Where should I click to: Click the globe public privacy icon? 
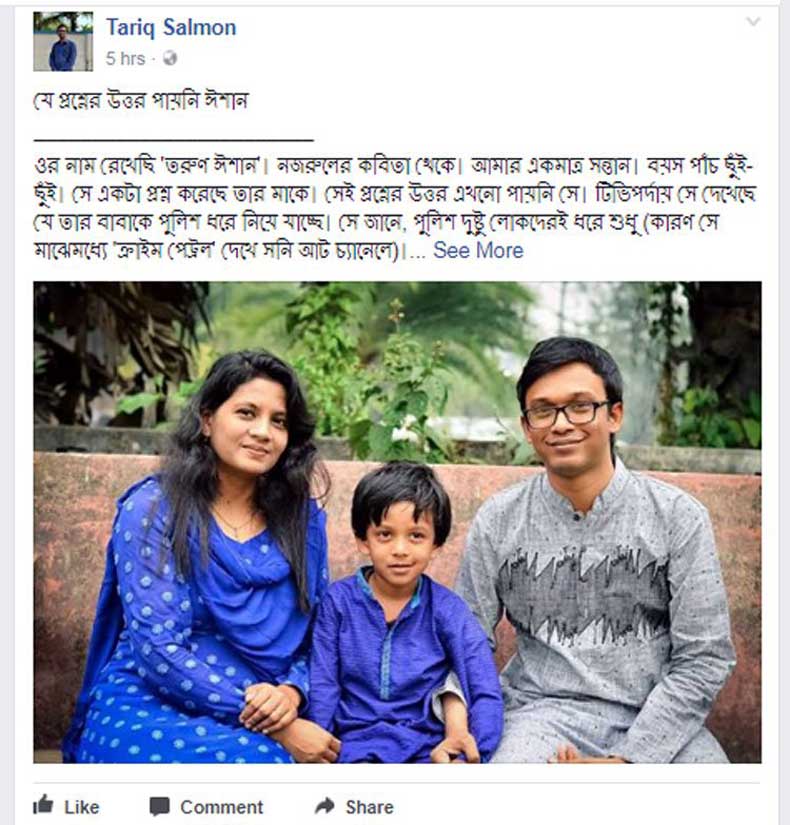coord(170,58)
